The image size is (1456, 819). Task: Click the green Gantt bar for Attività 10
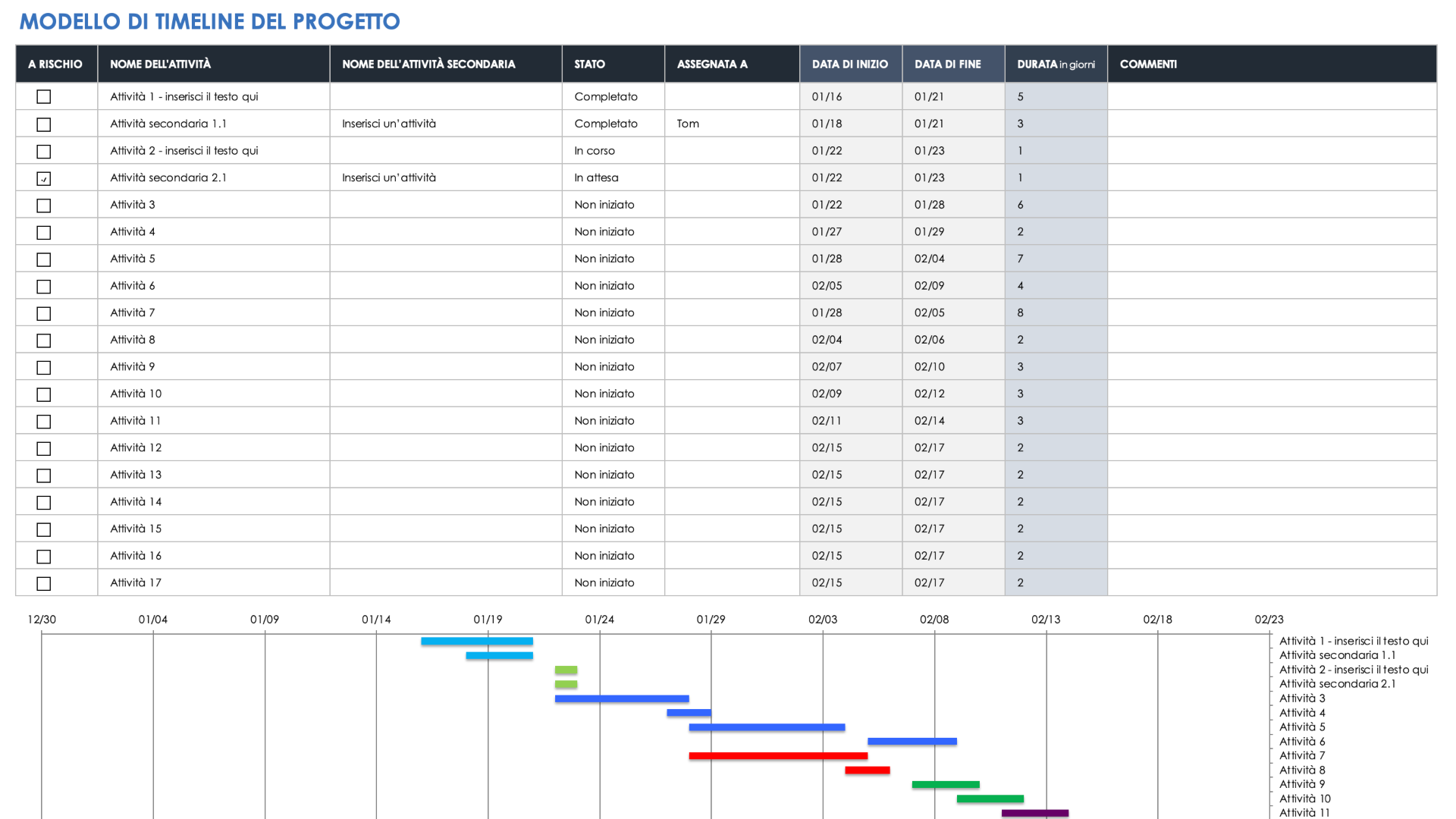click(990, 799)
